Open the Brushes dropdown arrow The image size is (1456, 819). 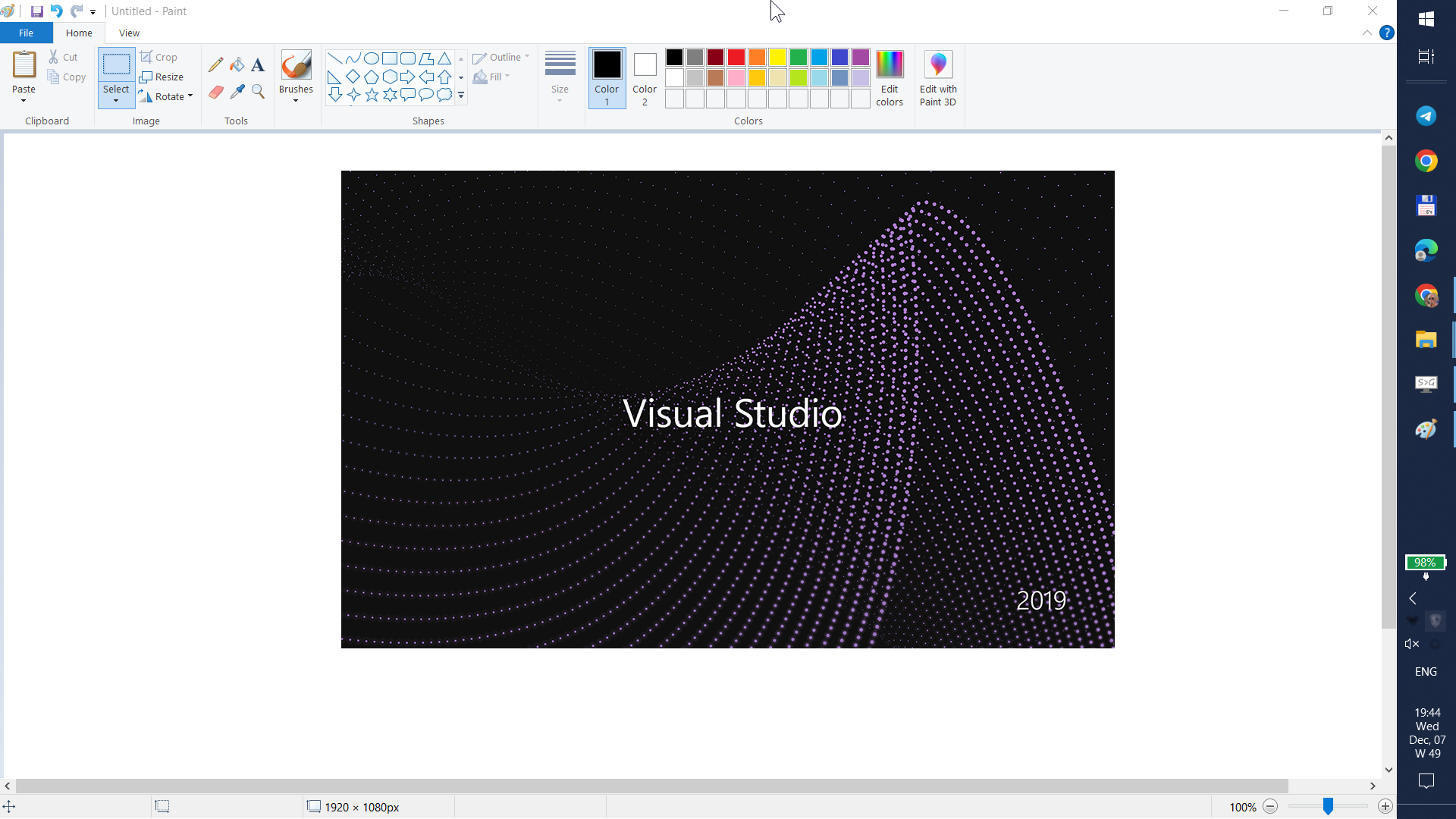pyautogui.click(x=296, y=101)
